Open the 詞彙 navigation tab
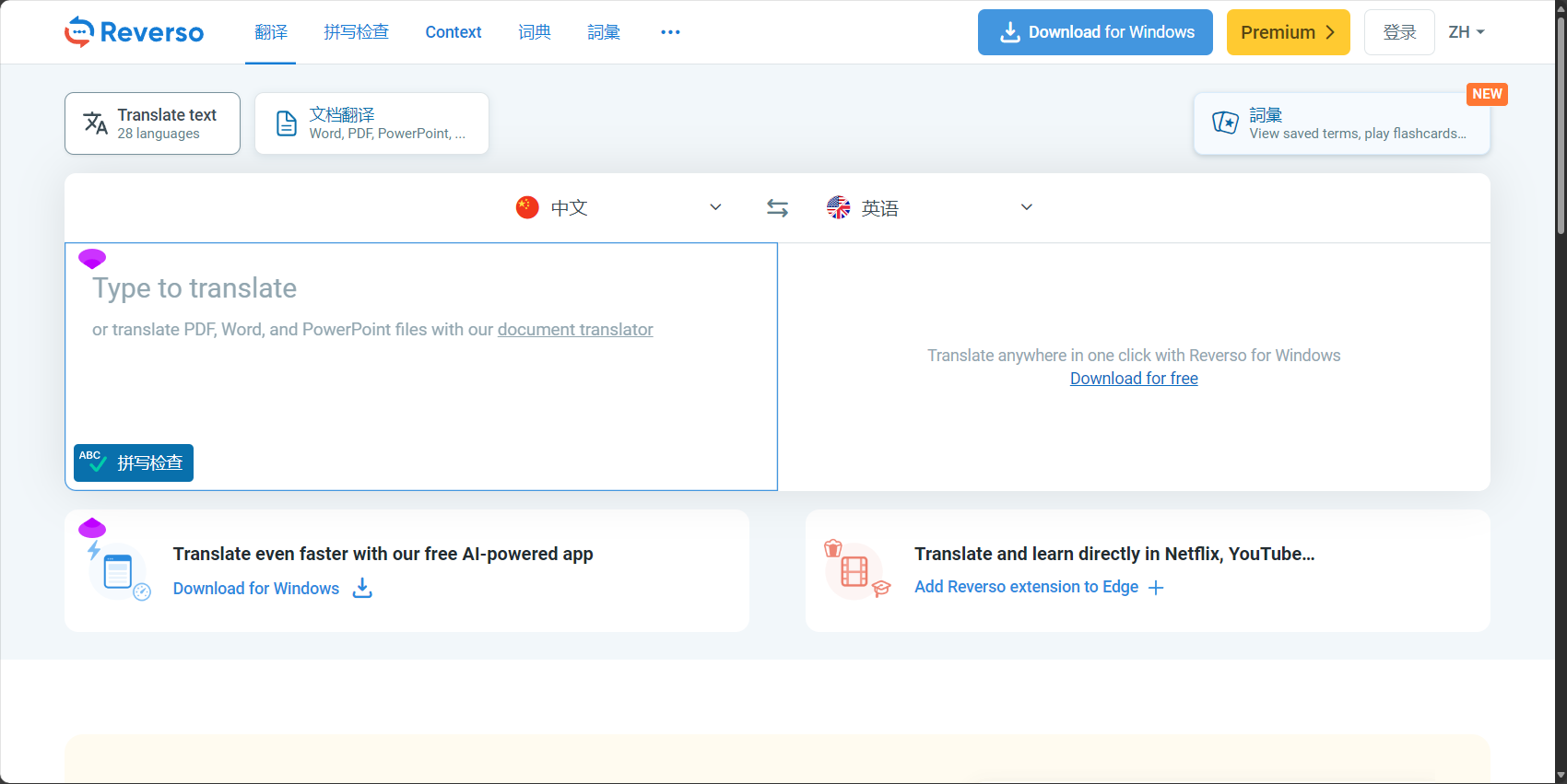 click(x=604, y=32)
